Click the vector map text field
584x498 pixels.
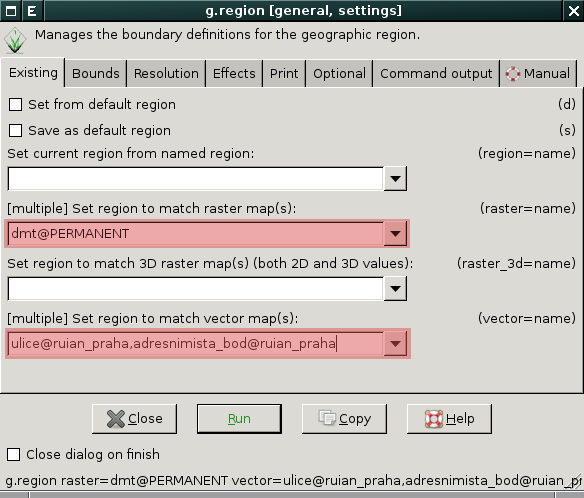[x=196, y=343]
